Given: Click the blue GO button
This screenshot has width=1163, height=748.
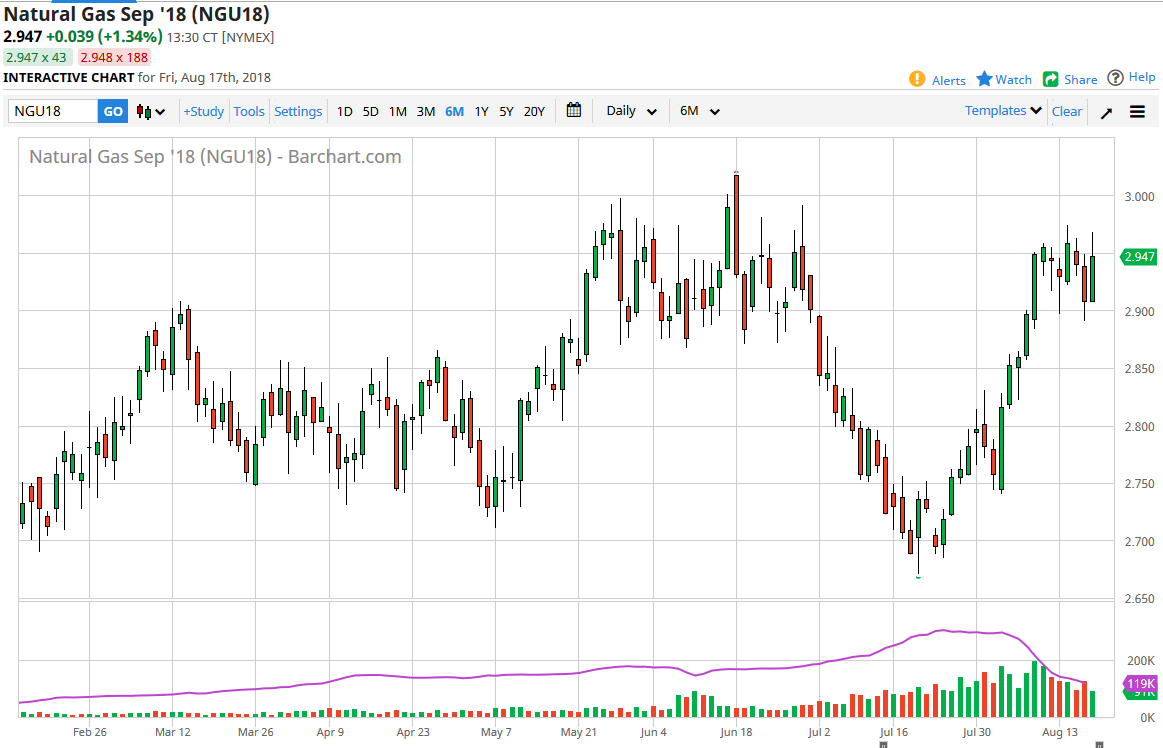Looking at the screenshot, I should [x=113, y=111].
